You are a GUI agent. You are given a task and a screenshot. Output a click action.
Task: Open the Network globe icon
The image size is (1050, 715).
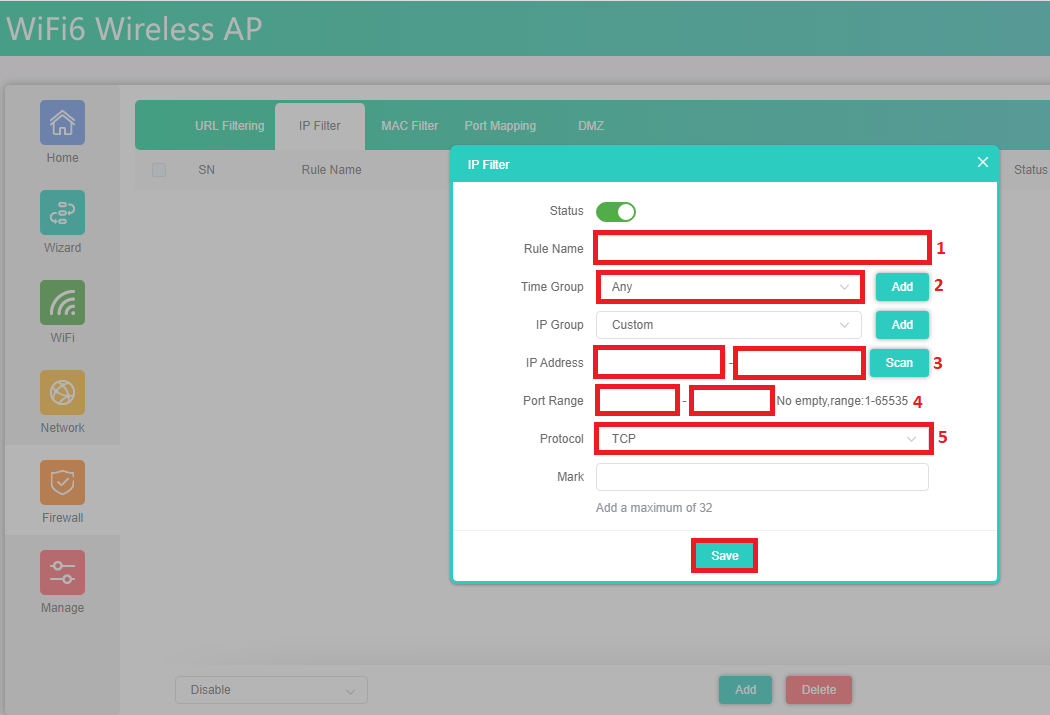point(62,393)
